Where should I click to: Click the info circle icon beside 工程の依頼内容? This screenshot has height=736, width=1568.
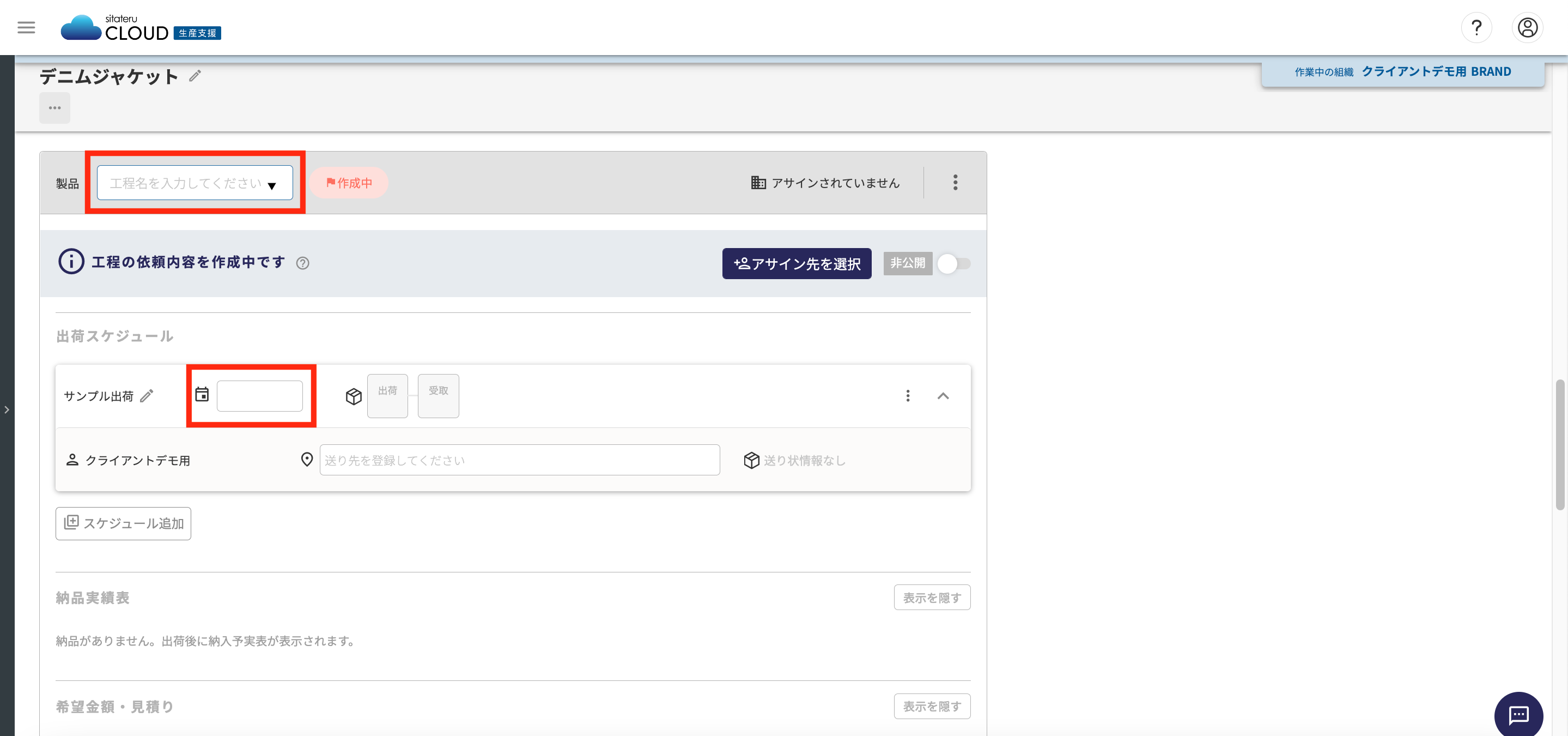click(x=71, y=262)
